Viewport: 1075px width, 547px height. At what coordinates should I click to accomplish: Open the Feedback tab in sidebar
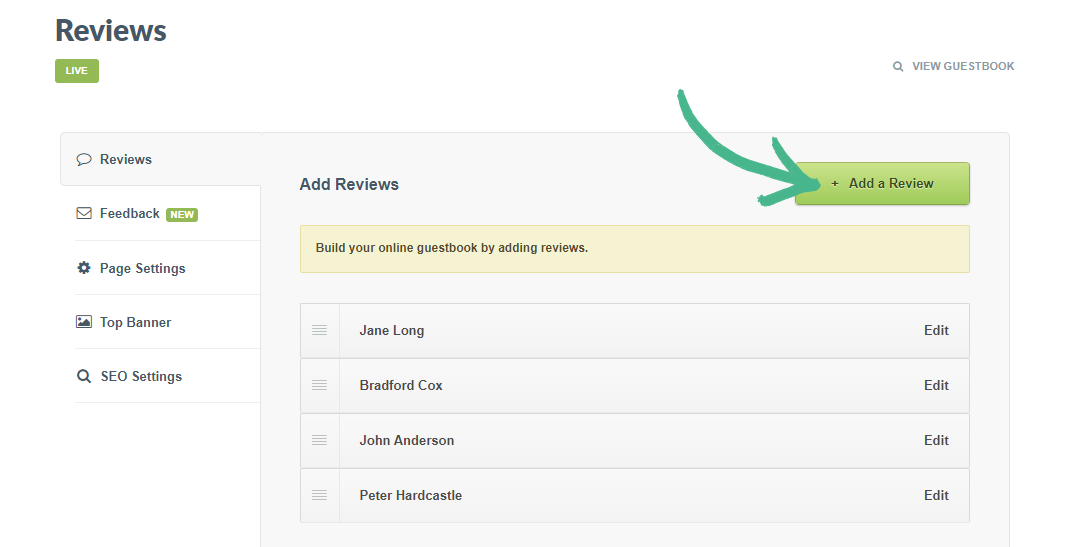pyautogui.click(x=130, y=214)
